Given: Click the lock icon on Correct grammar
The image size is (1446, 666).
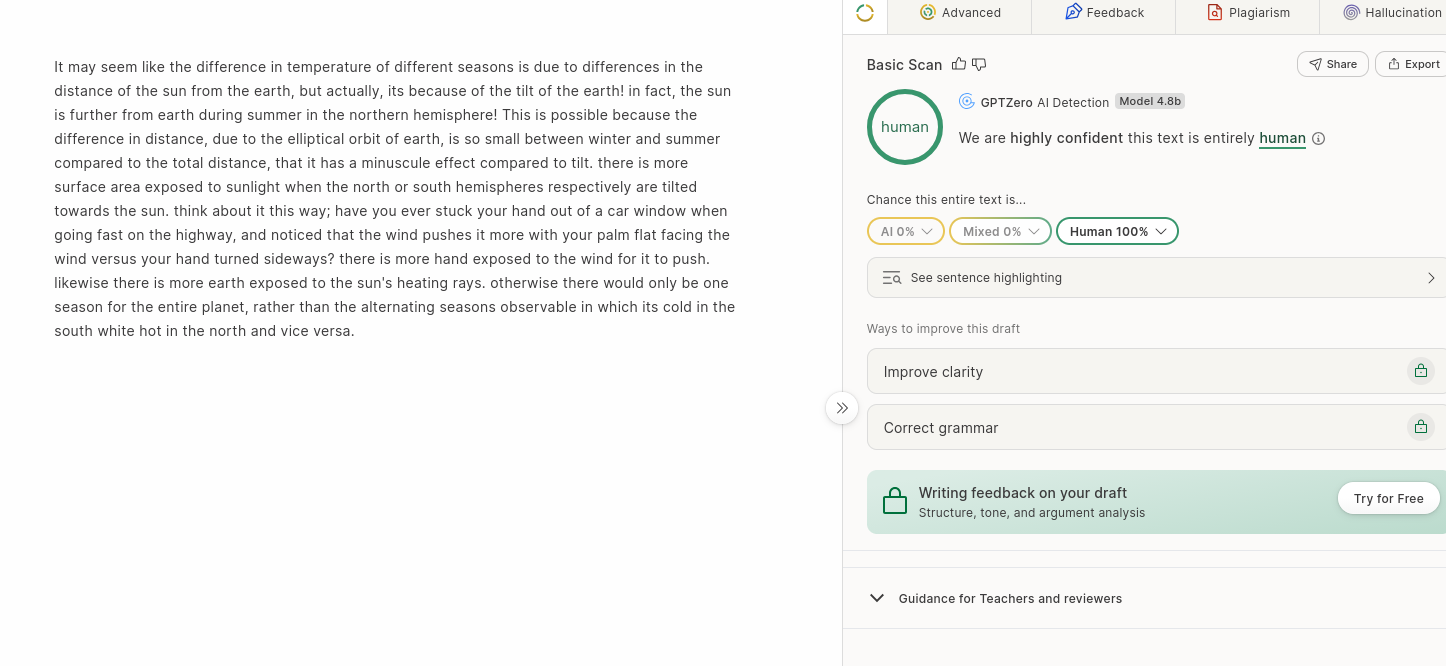Looking at the screenshot, I should [x=1420, y=427].
